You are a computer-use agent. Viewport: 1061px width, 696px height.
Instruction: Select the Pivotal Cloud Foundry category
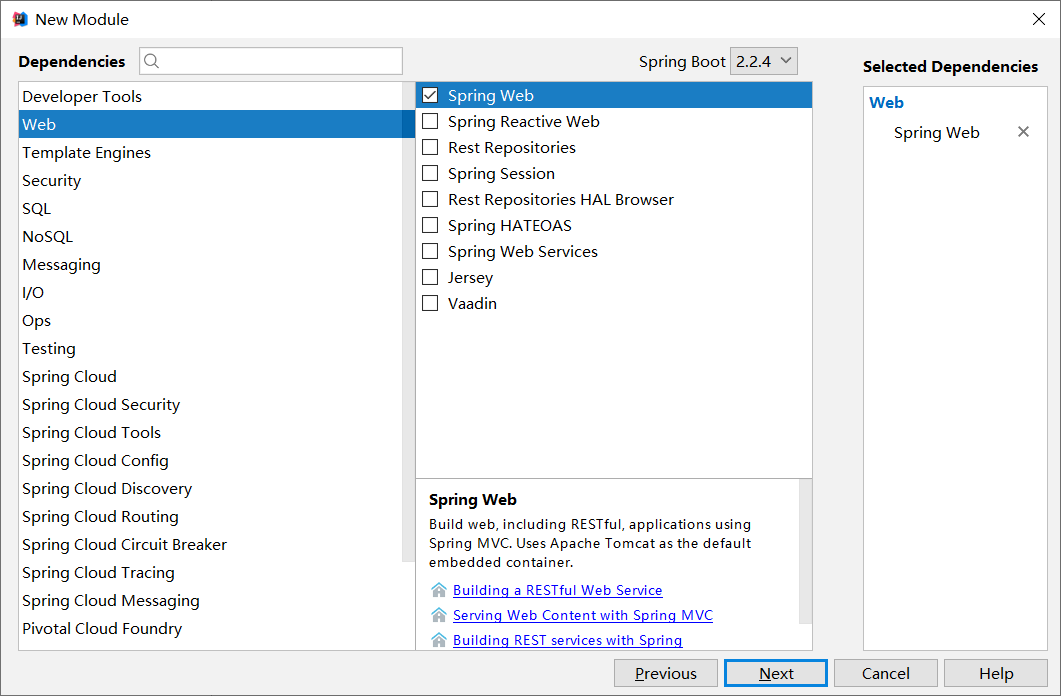point(210,628)
